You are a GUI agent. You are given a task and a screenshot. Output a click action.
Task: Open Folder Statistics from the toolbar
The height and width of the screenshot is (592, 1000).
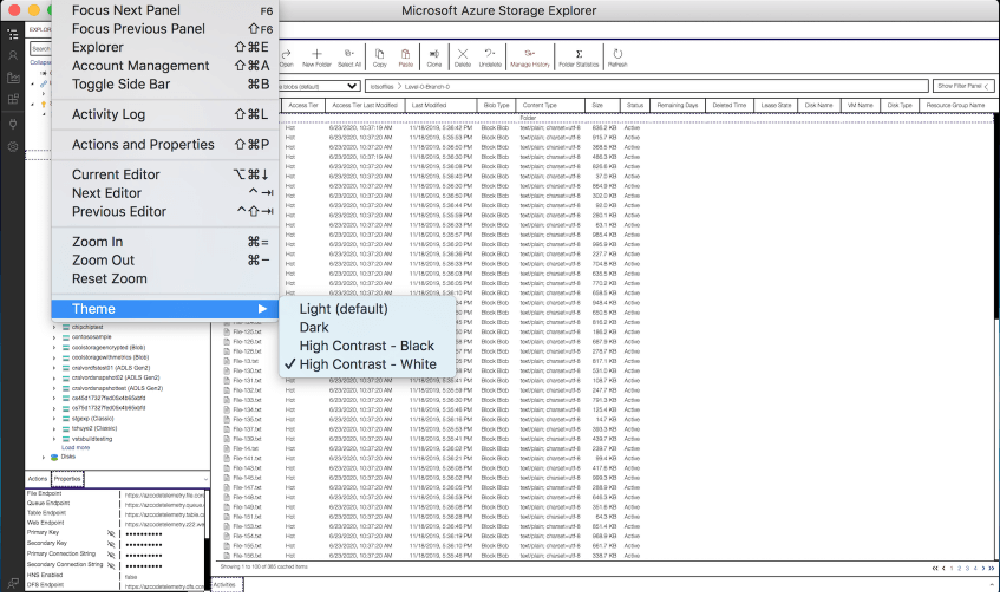tap(578, 57)
